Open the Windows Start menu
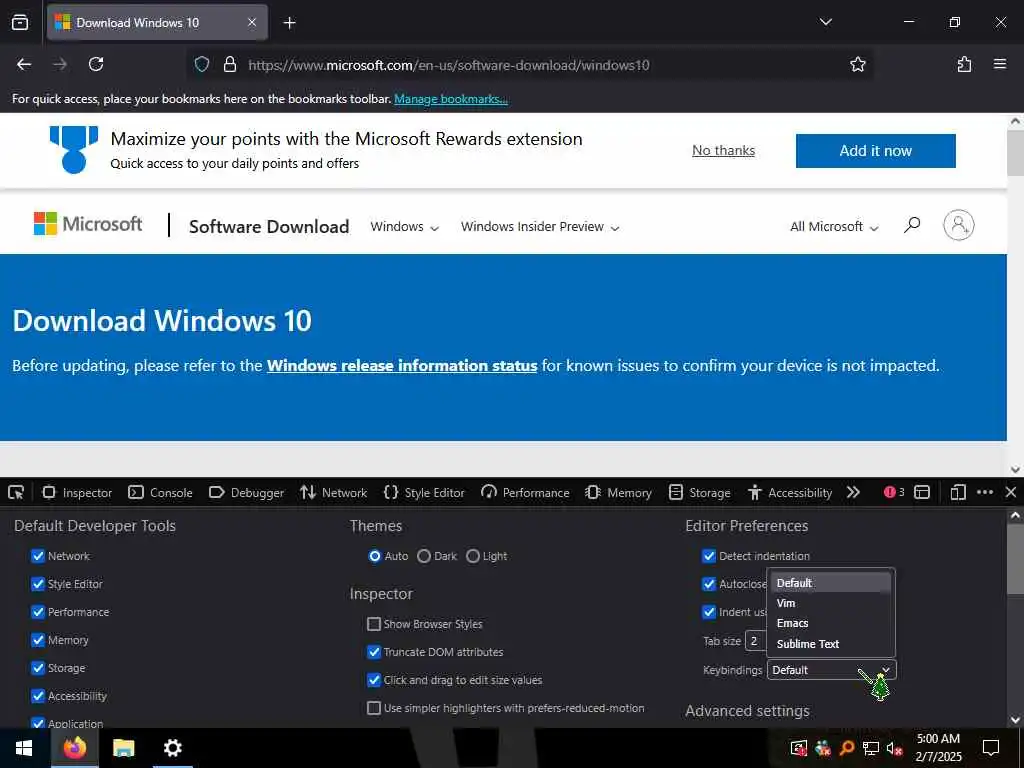Image resolution: width=1024 pixels, height=768 pixels. point(24,748)
